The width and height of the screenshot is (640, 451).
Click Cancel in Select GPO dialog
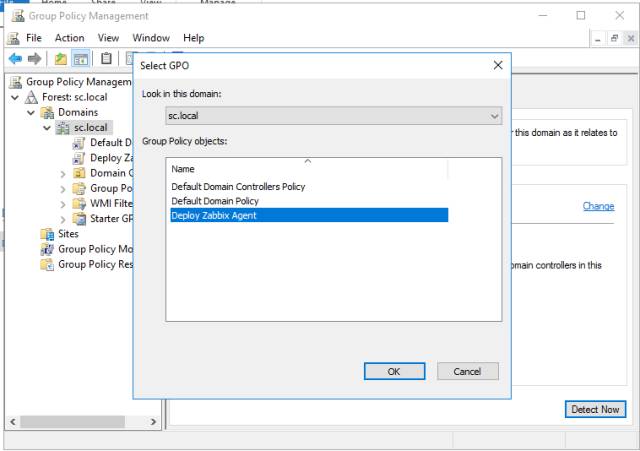tap(467, 371)
